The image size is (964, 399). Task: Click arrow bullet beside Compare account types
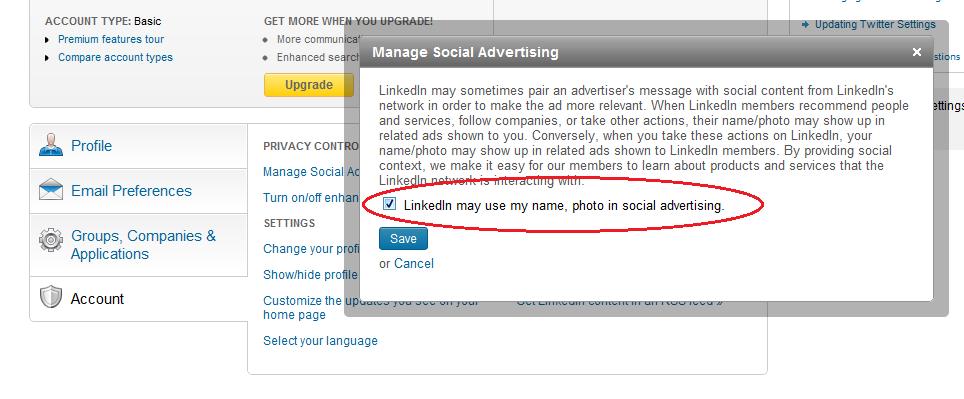(47, 58)
